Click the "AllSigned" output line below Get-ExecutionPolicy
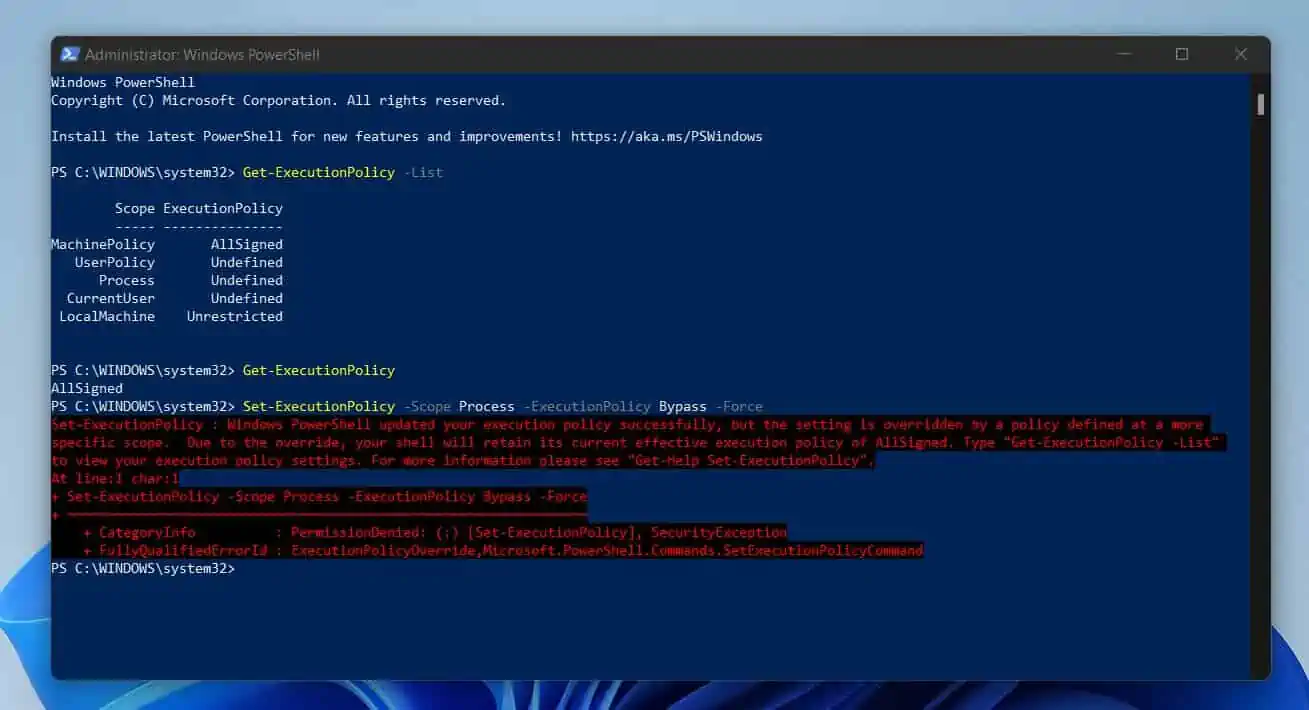 tap(87, 388)
